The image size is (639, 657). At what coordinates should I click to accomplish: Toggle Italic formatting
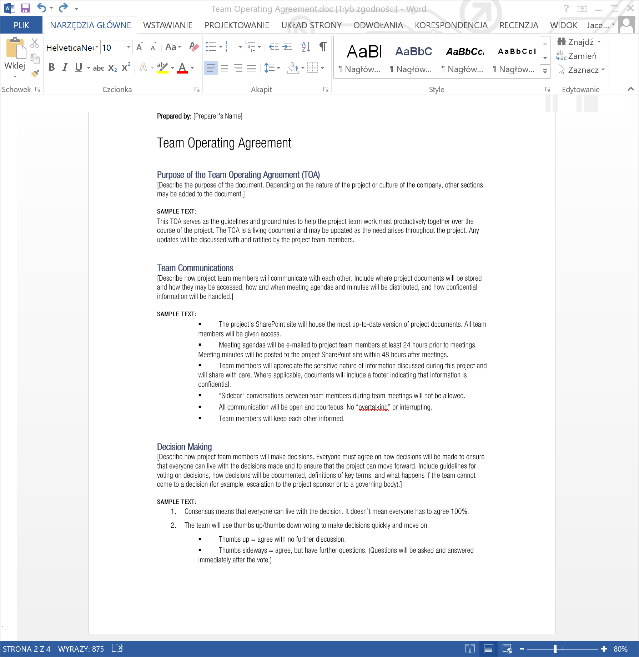coord(65,68)
